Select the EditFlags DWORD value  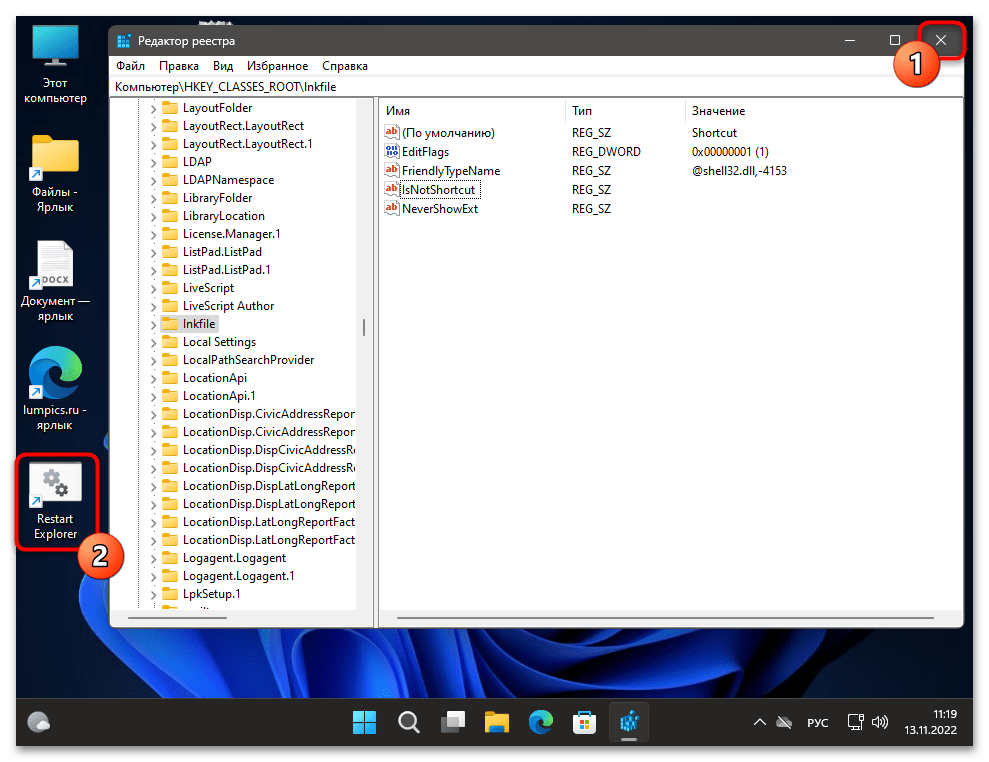(424, 152)
